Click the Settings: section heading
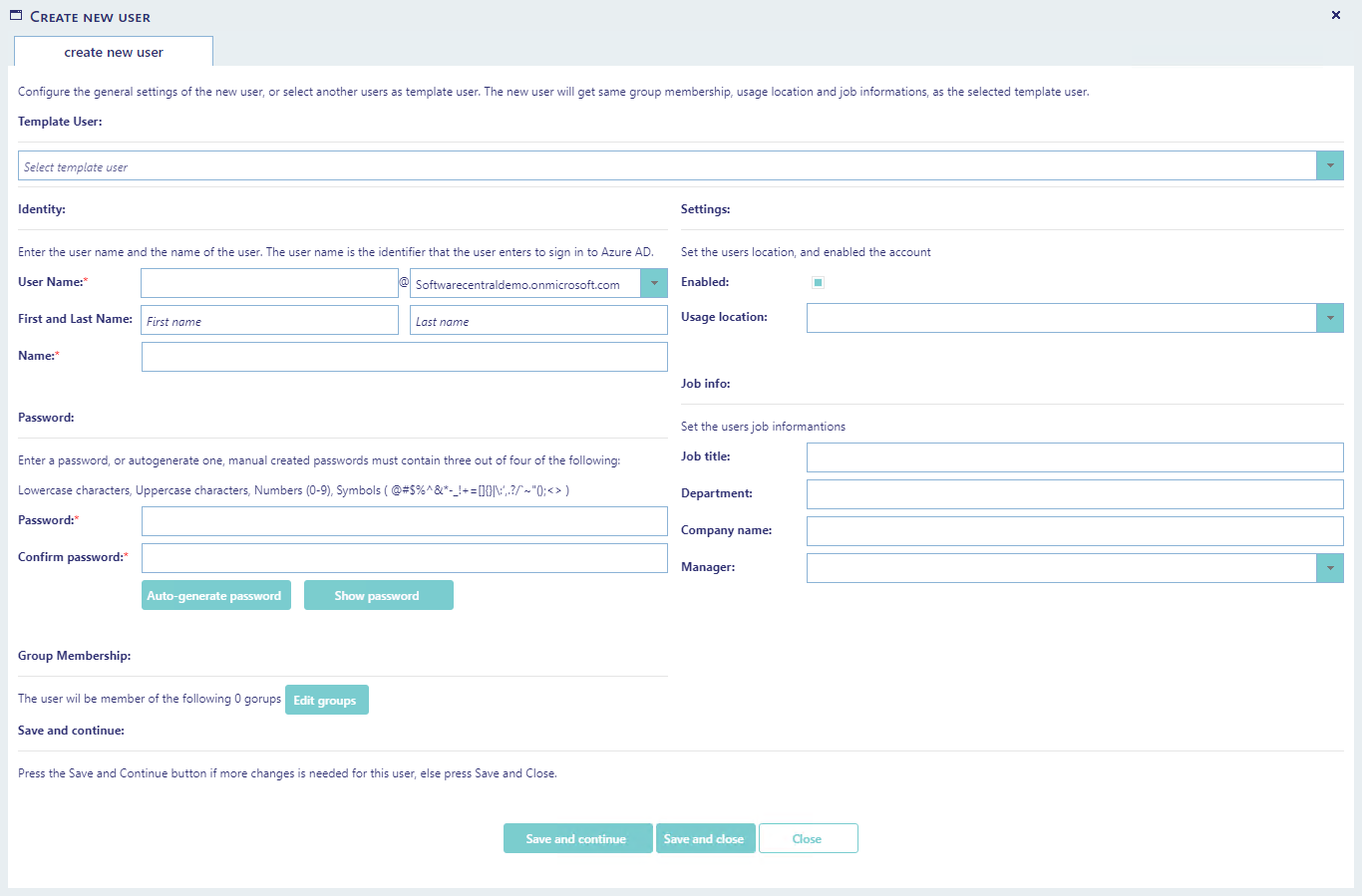Screen dimensions: 1362x896 tap(706, 209)
